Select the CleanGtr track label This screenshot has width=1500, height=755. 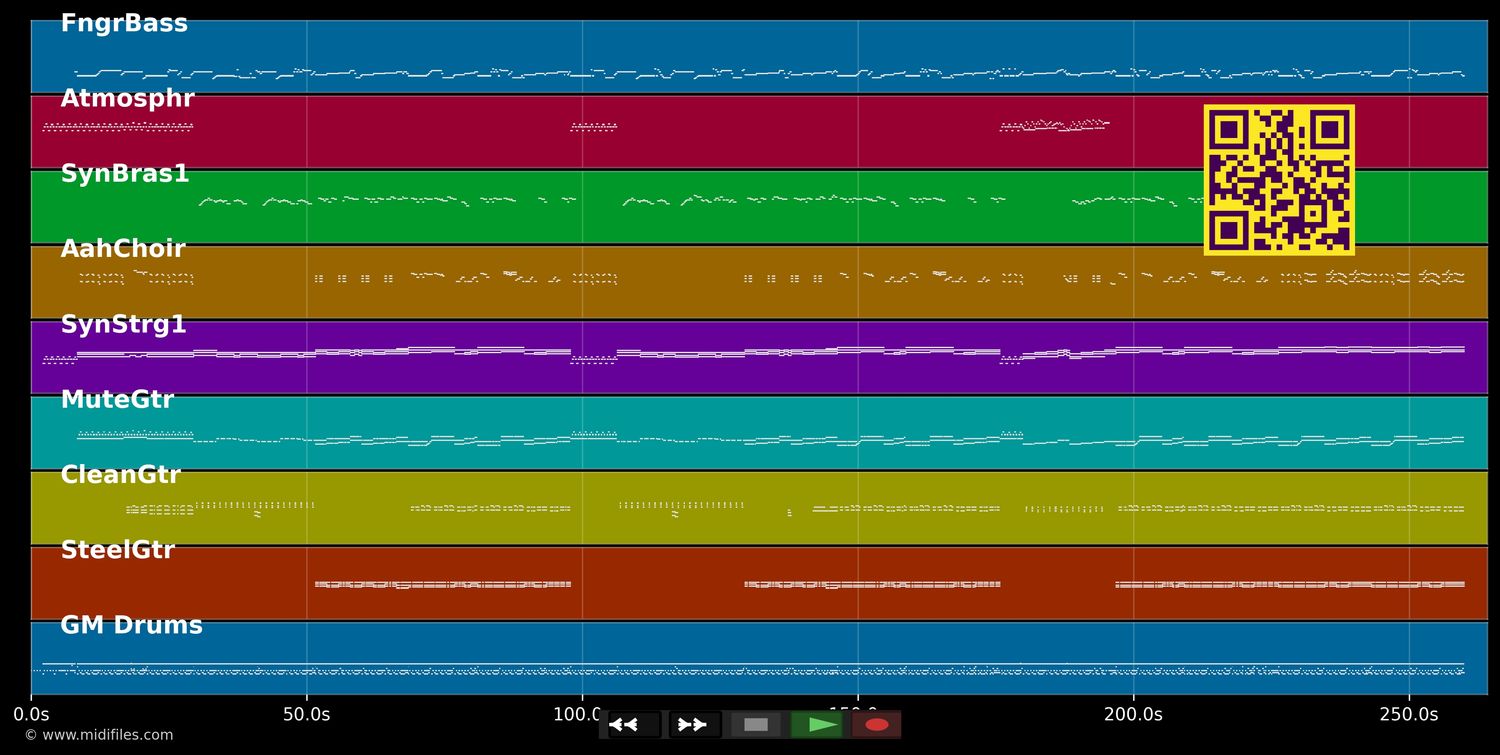click(x=121, y=475)
